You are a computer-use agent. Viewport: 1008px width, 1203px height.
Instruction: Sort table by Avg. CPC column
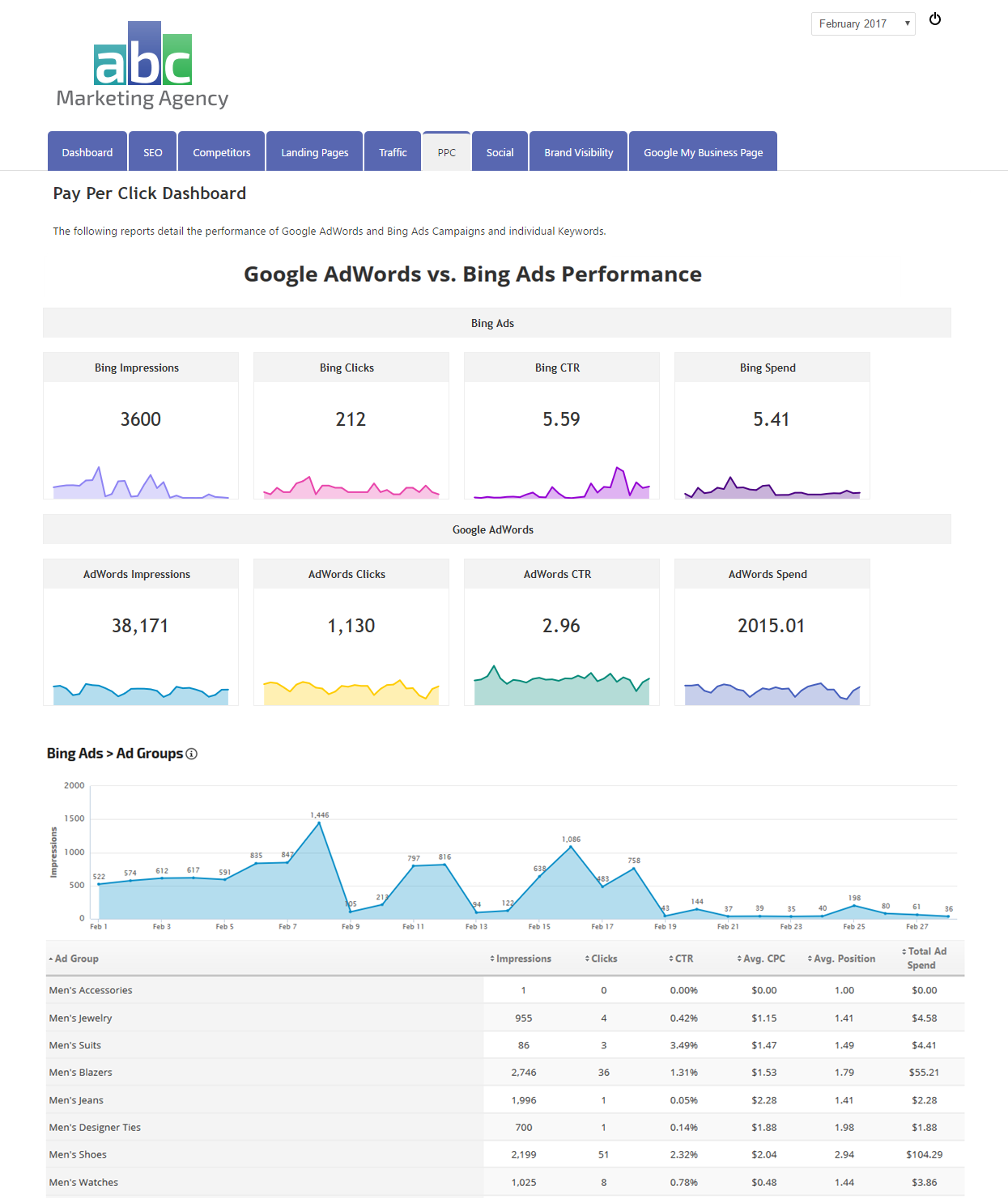coord(761,959)
